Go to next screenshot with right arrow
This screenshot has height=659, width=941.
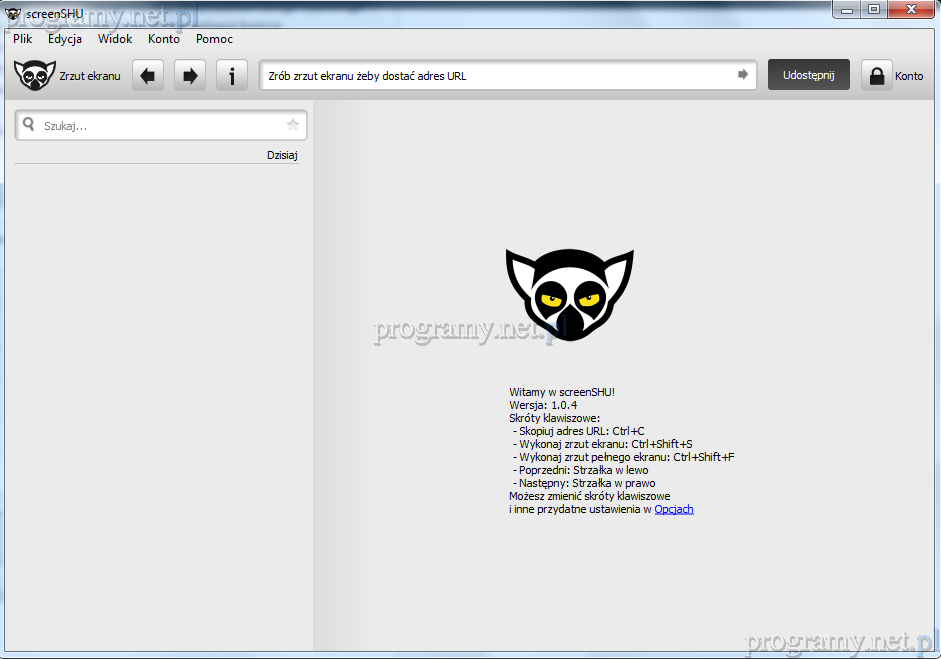(190, 76)
